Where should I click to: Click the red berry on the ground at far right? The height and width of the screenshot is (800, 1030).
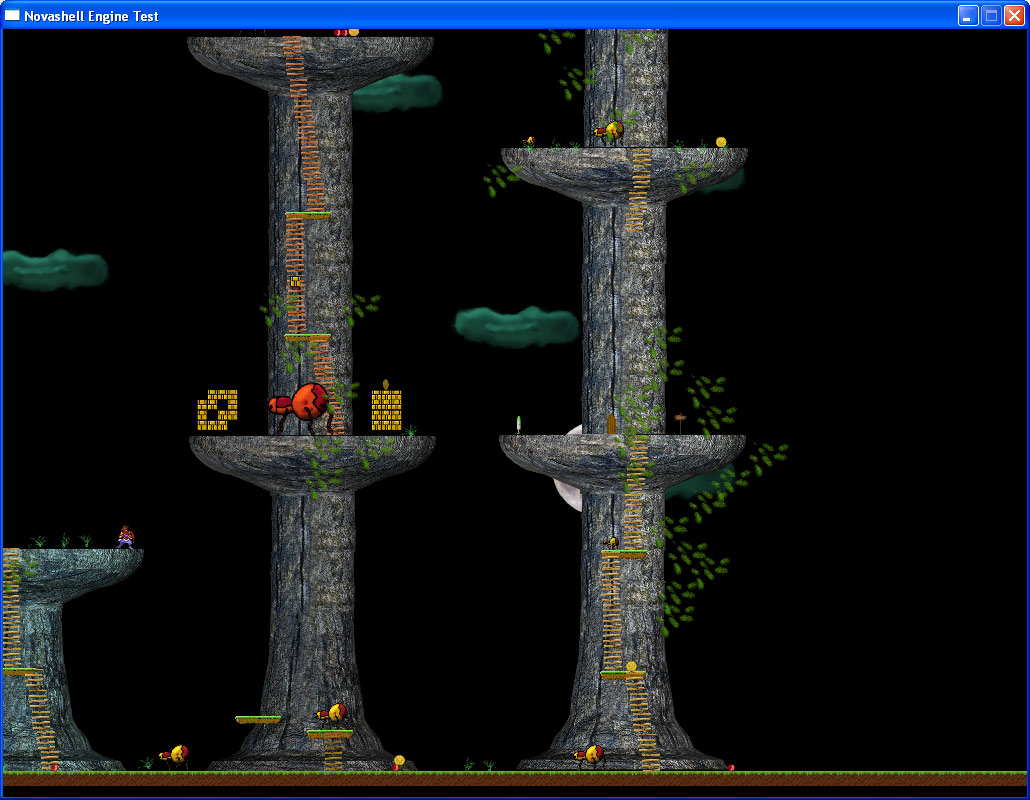730,767
